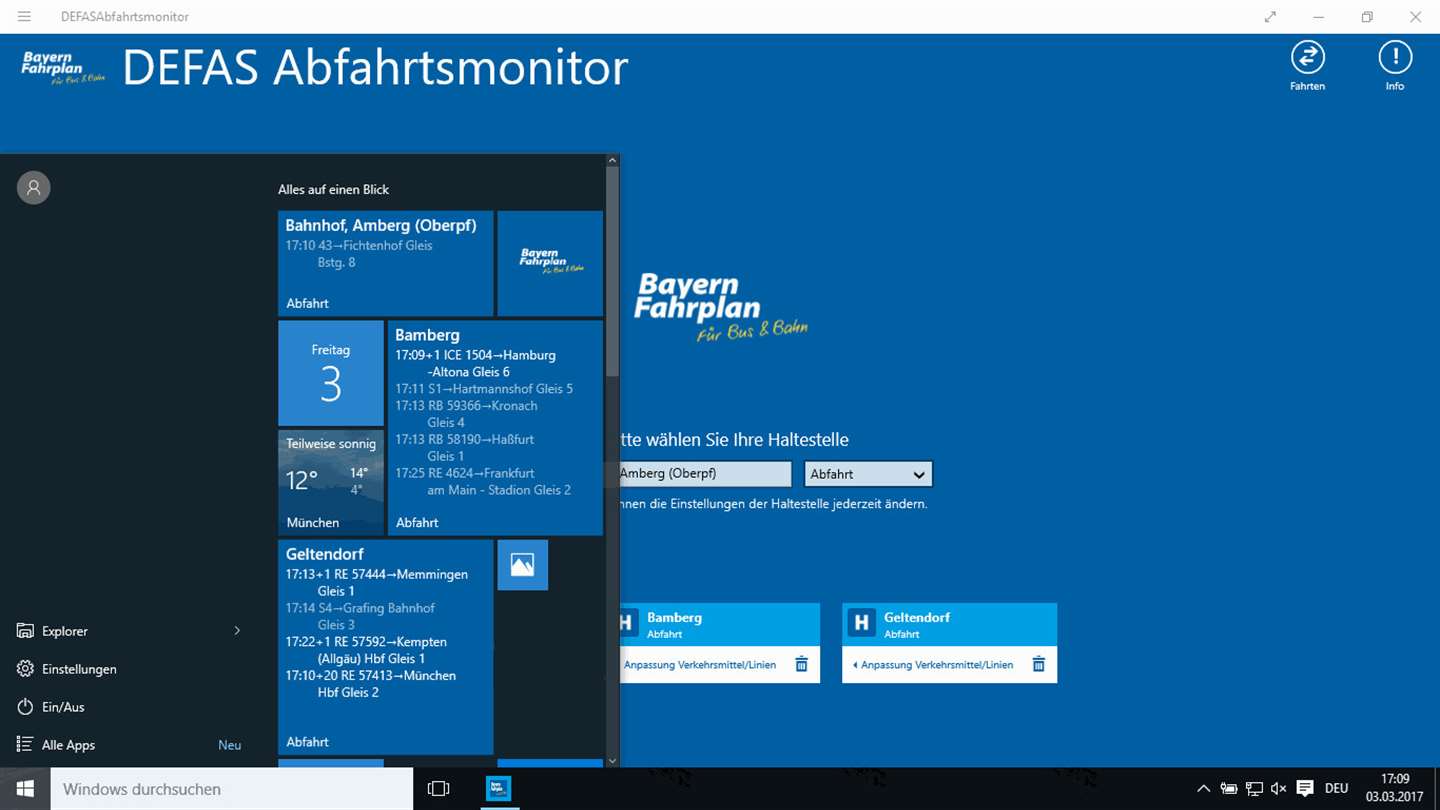Open the München weather tile
Screen dimensions: 1440x810
(331, 482)
